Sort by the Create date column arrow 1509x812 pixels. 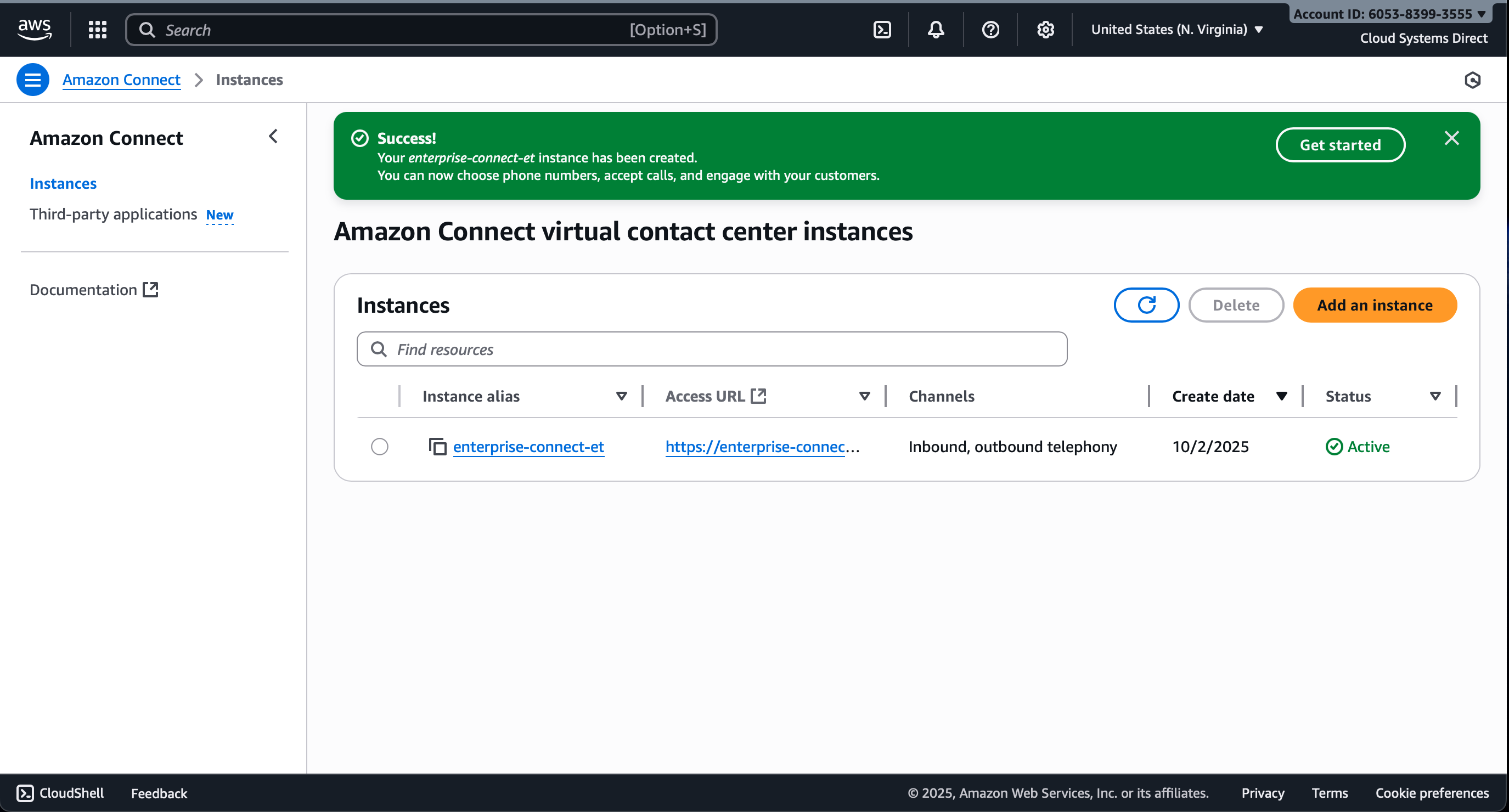coord(1281,396)
